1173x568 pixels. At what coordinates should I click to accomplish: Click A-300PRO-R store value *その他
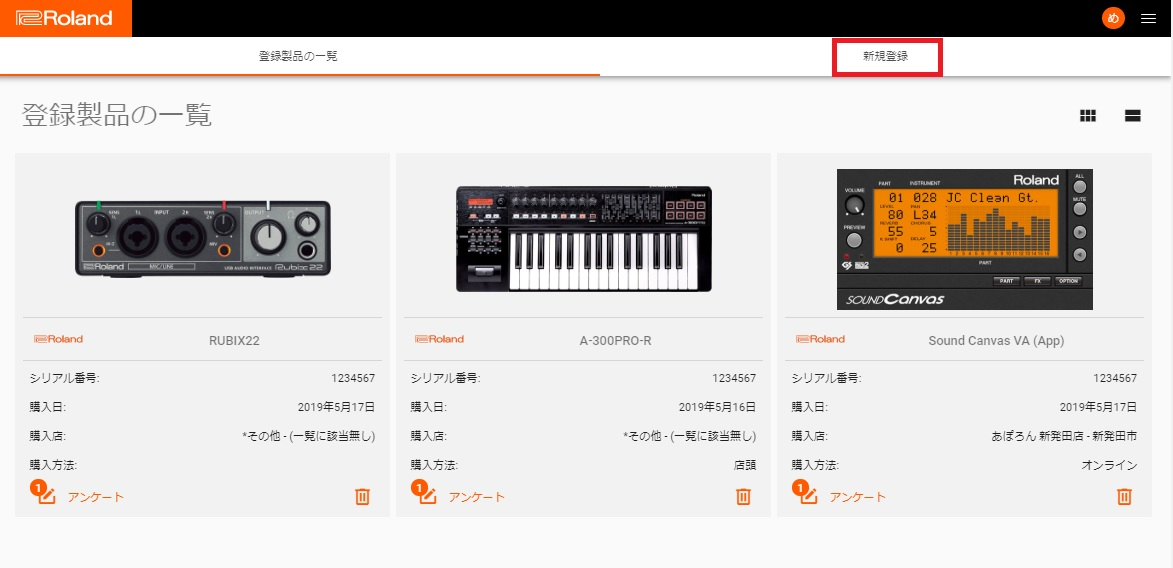(x=690, y=436)
